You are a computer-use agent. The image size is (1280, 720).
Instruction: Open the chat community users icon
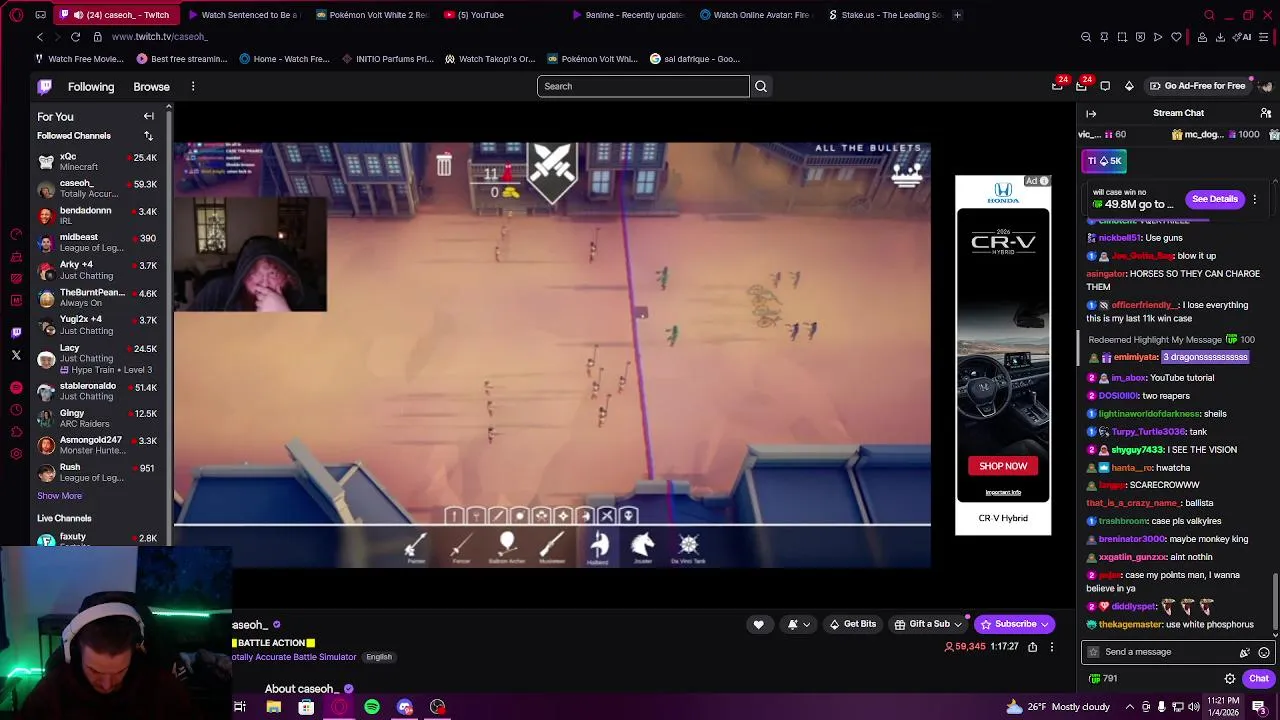(x=1266, y=113)
